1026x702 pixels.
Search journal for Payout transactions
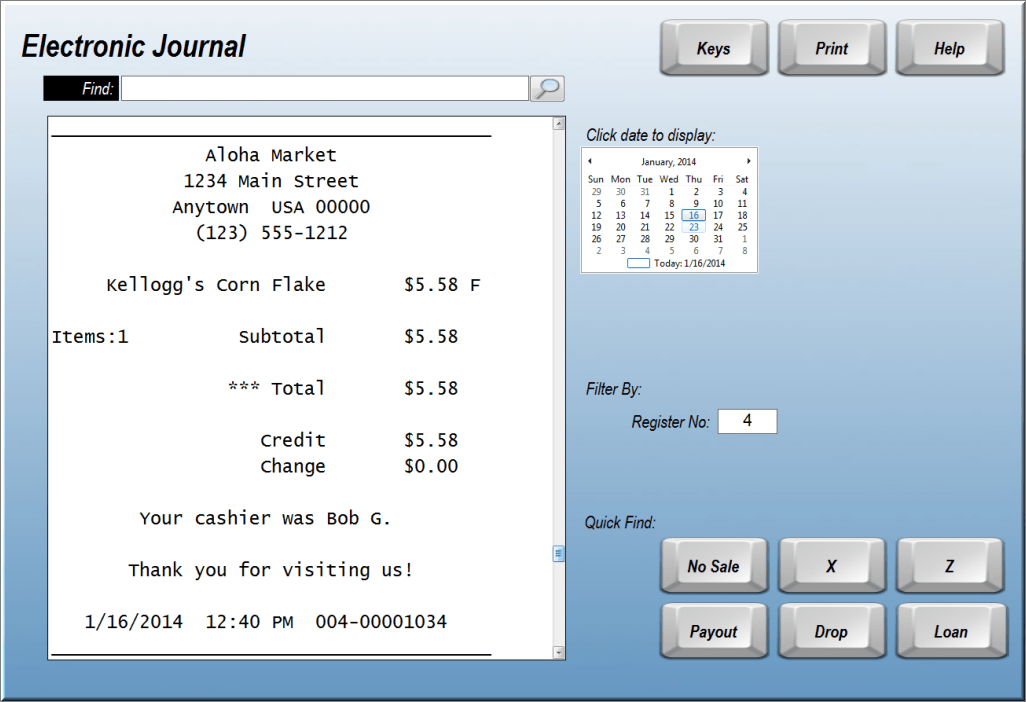(712, 631)
